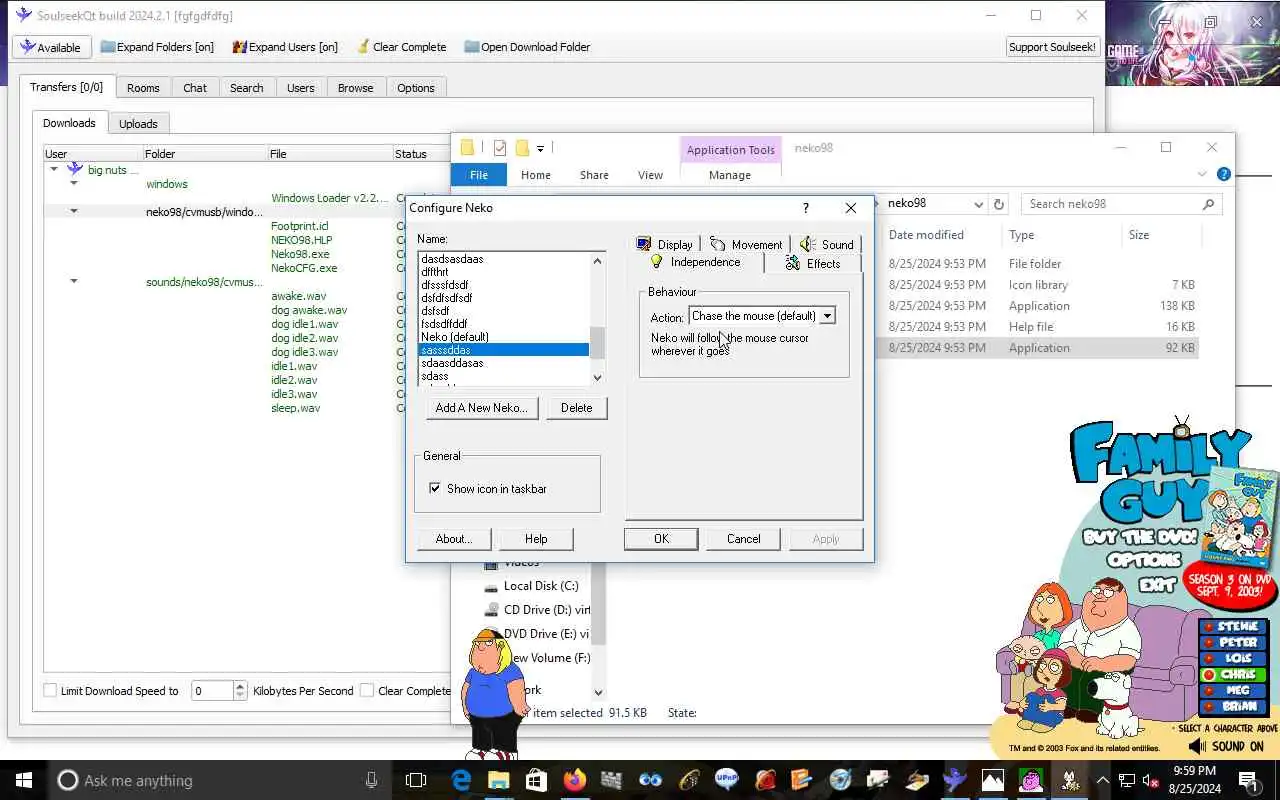The width and height of the screenshot is (1280, 800).
Task: Open Explorer address bar history dropdown
Action: coord(979,204)
